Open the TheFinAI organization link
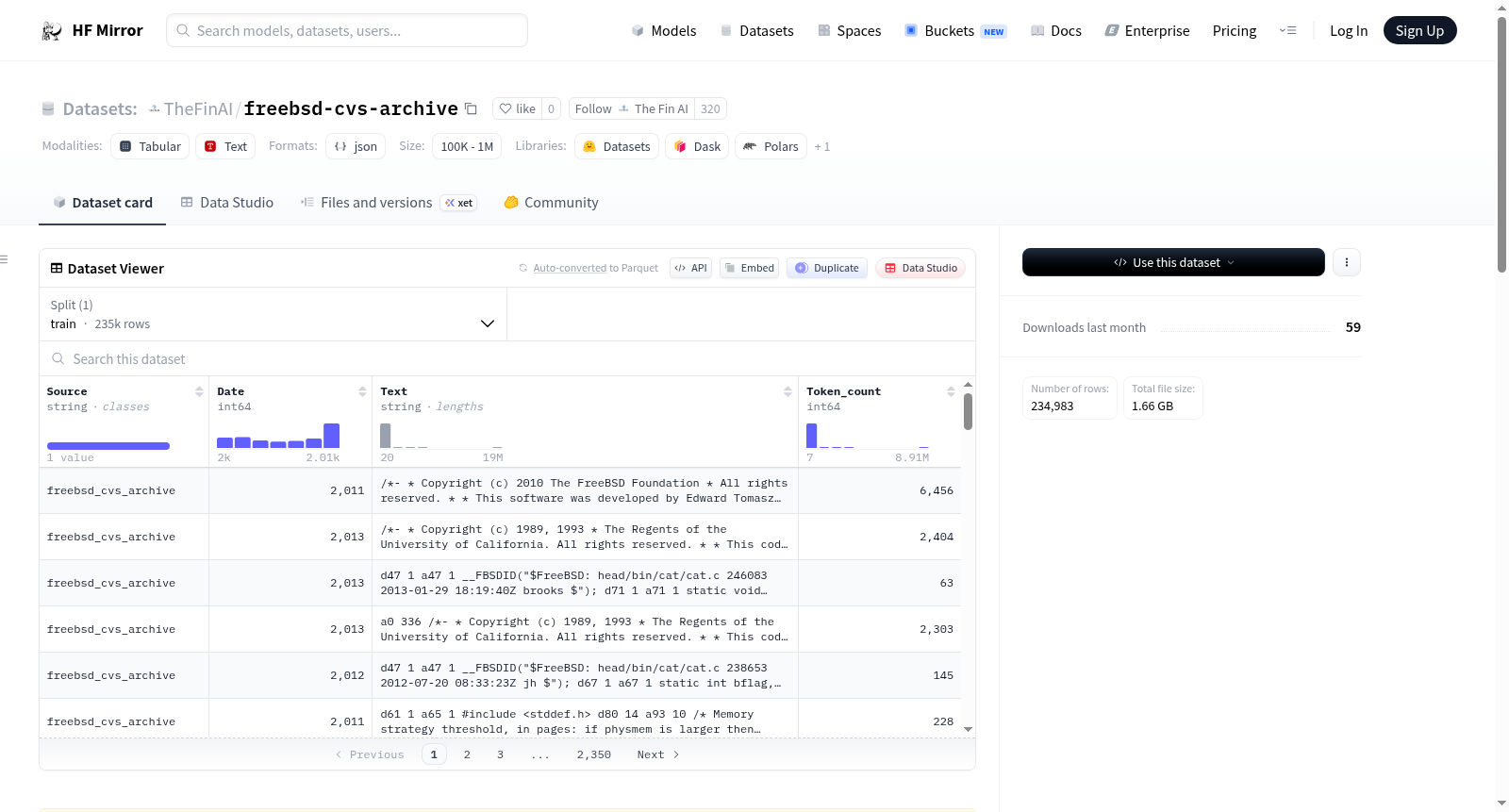 click(x=198, y=109)
